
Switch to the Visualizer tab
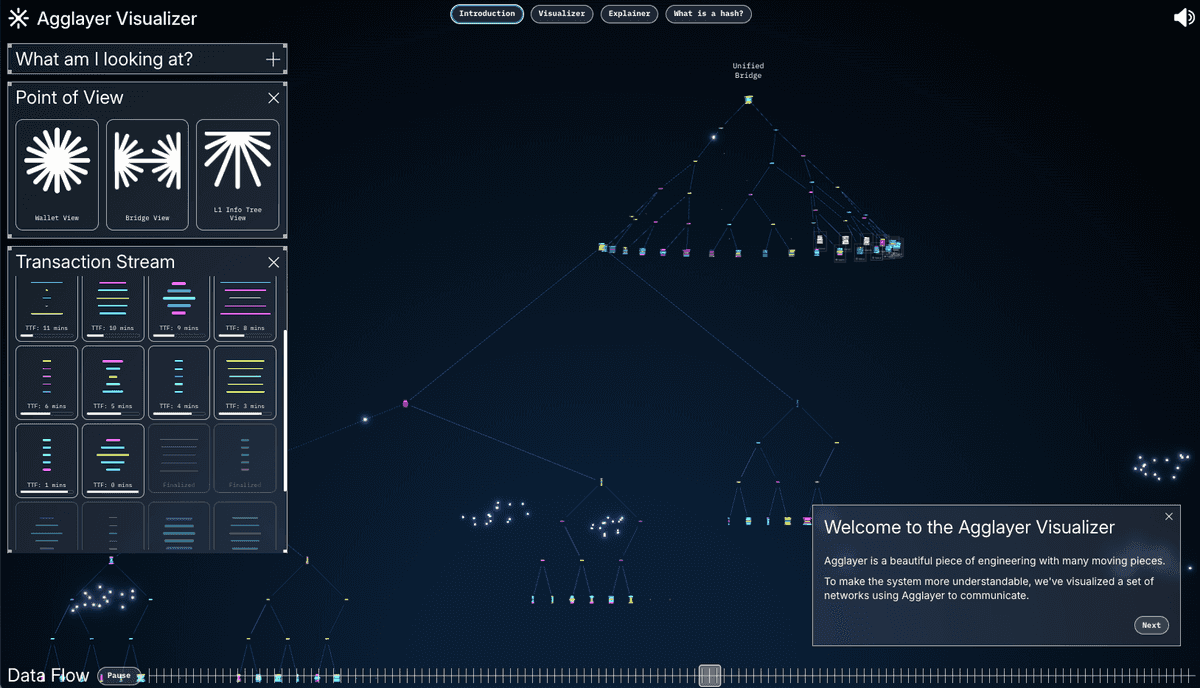click(x=561, y=14)
